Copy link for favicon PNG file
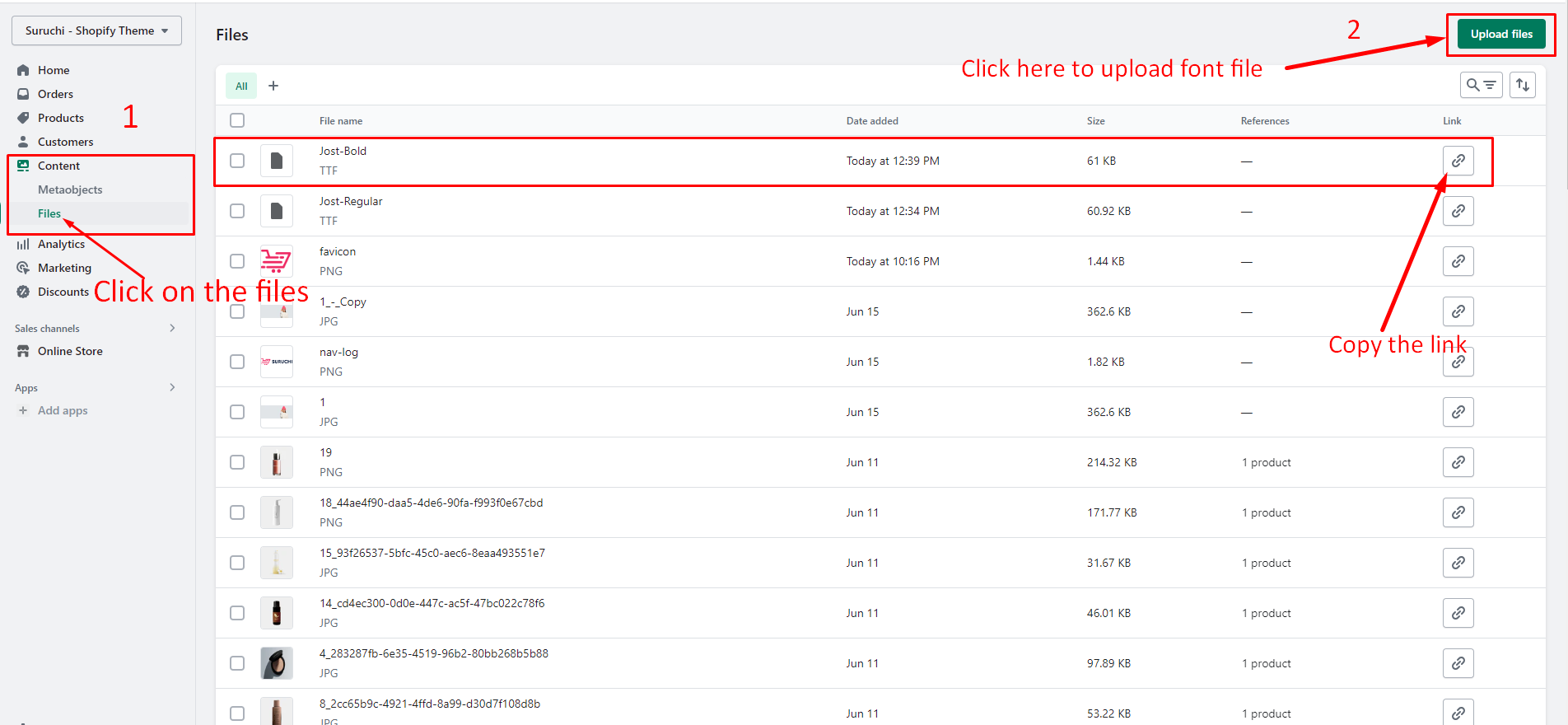Viewport: 1568px width, 725px height. (1458, 261)
